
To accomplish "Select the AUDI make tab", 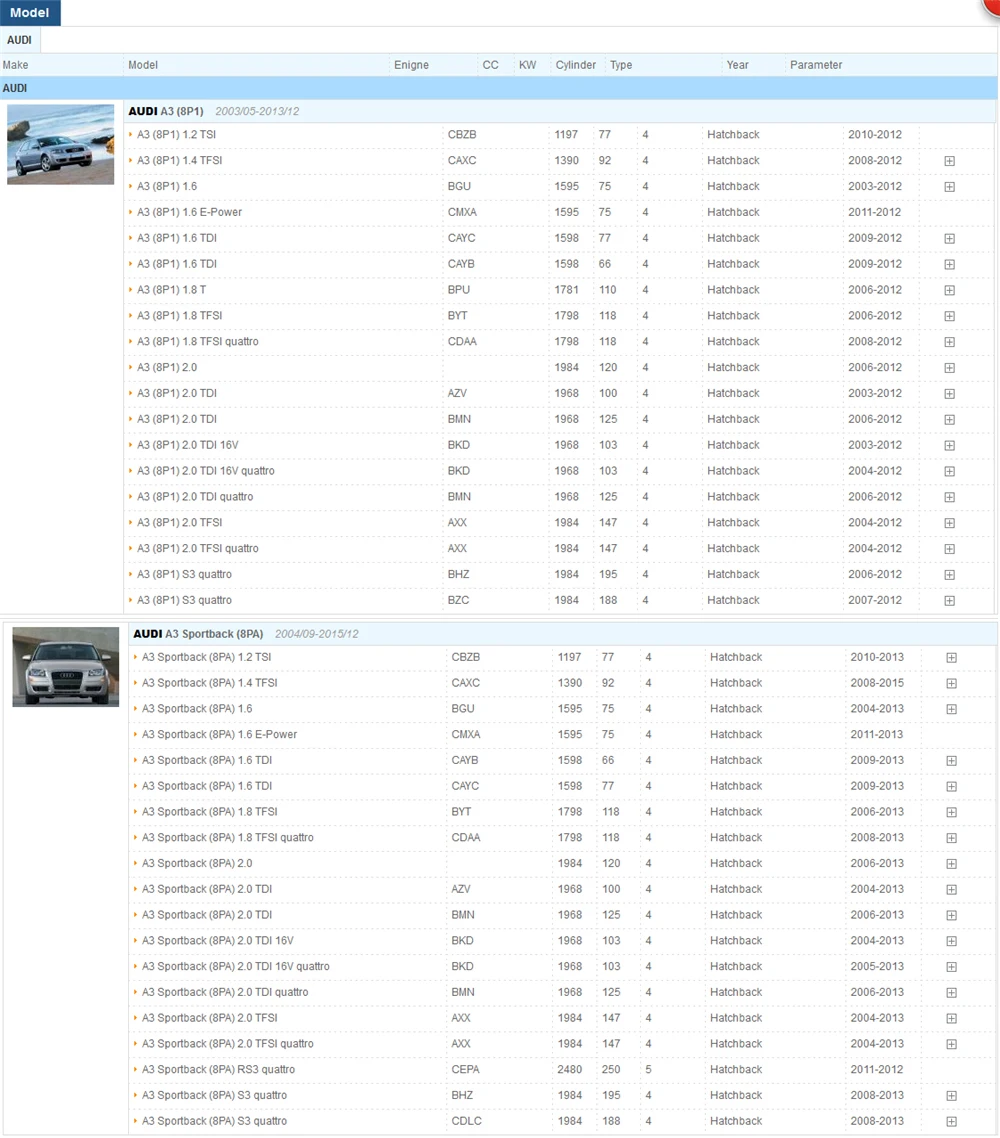I will pos(20,40).
